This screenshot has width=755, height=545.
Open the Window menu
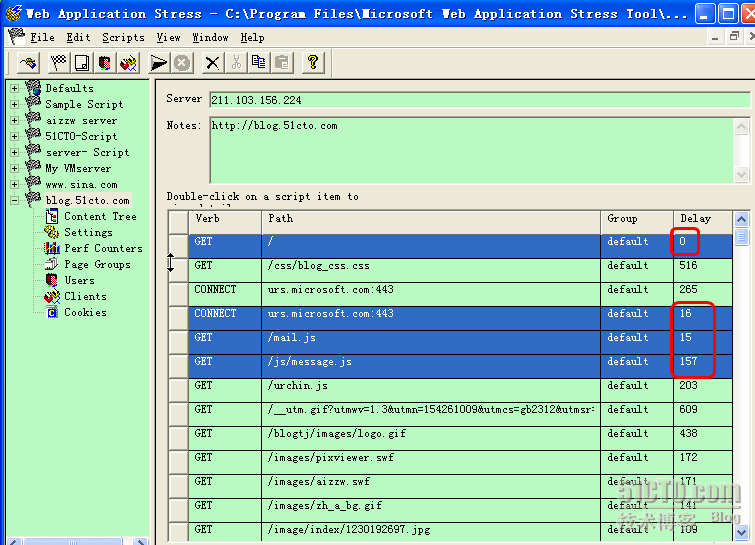coord(210,38)
